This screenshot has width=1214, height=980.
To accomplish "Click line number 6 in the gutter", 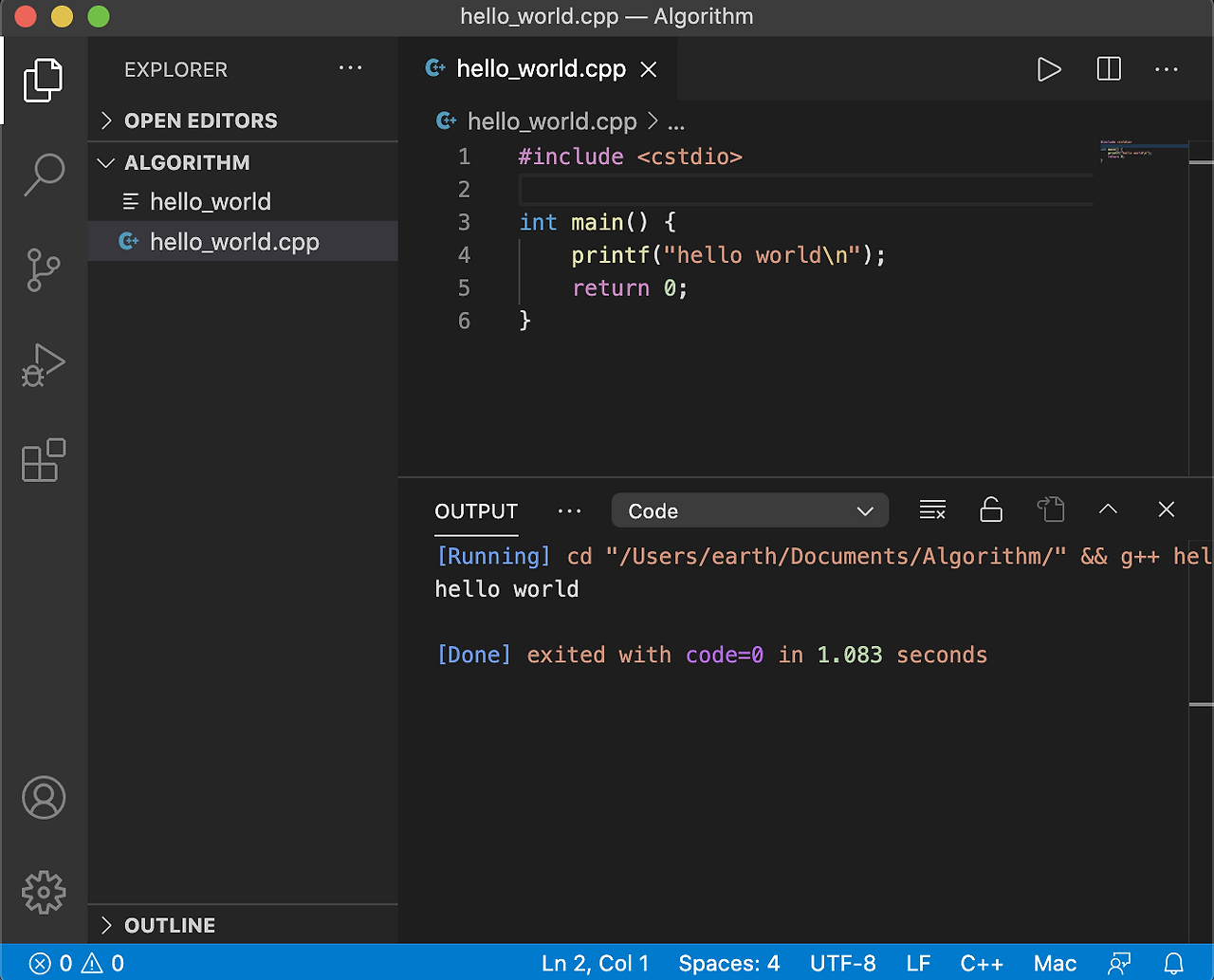I will click(464, 321).
